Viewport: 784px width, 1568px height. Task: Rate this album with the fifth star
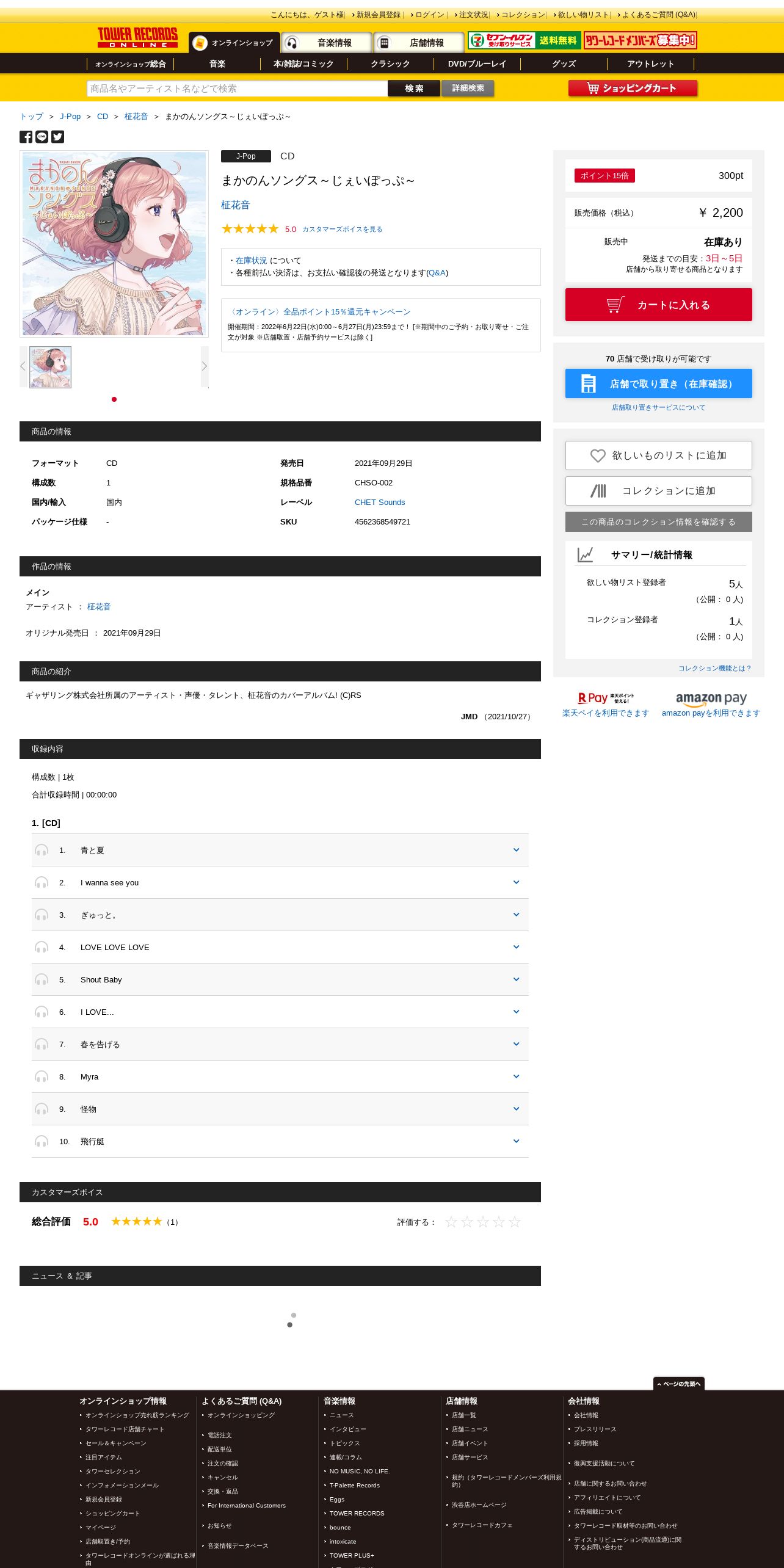click(515, 1222)
